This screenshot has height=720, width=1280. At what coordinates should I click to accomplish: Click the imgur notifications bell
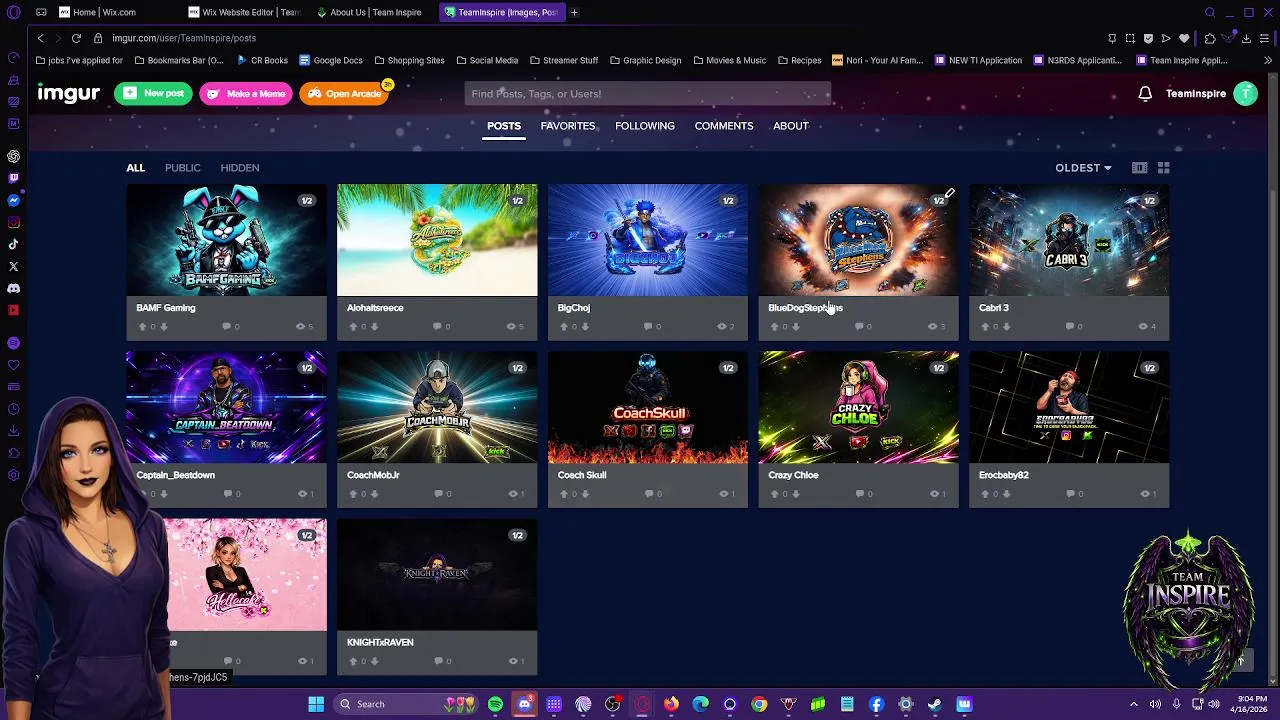click(1145, 93)
